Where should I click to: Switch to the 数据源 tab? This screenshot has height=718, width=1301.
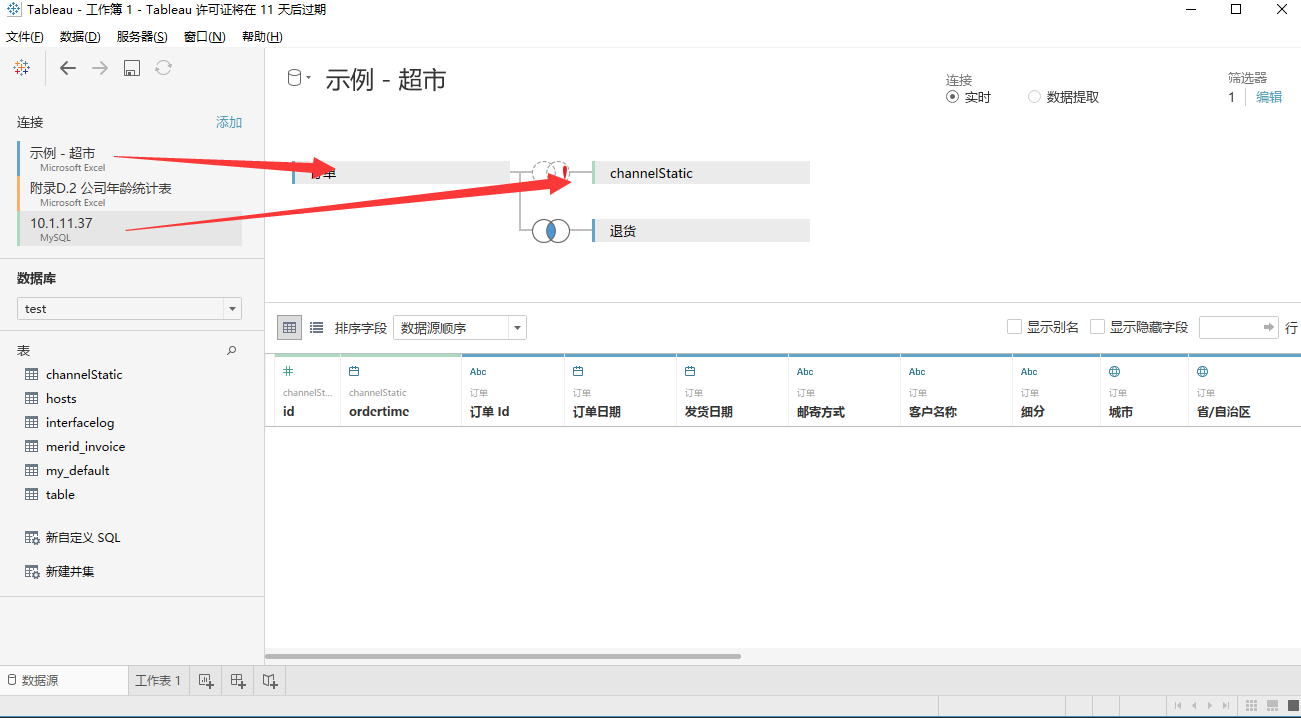tap(64, 681)
